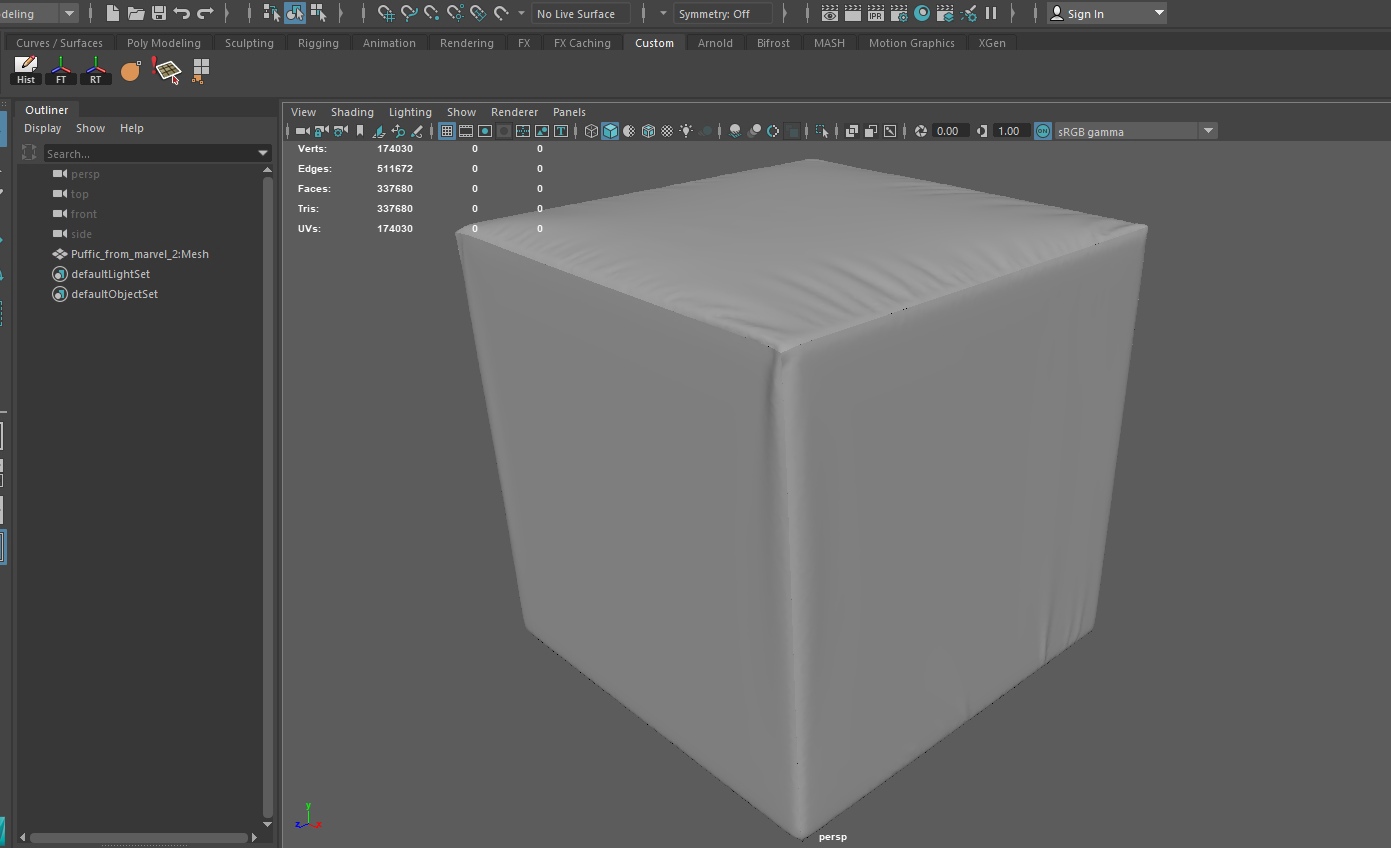This screenshot has width=1391, height=848.
Task: Switch to the Sculpting shelf tab
Action: pyautogui.click(x=249, y=43)
